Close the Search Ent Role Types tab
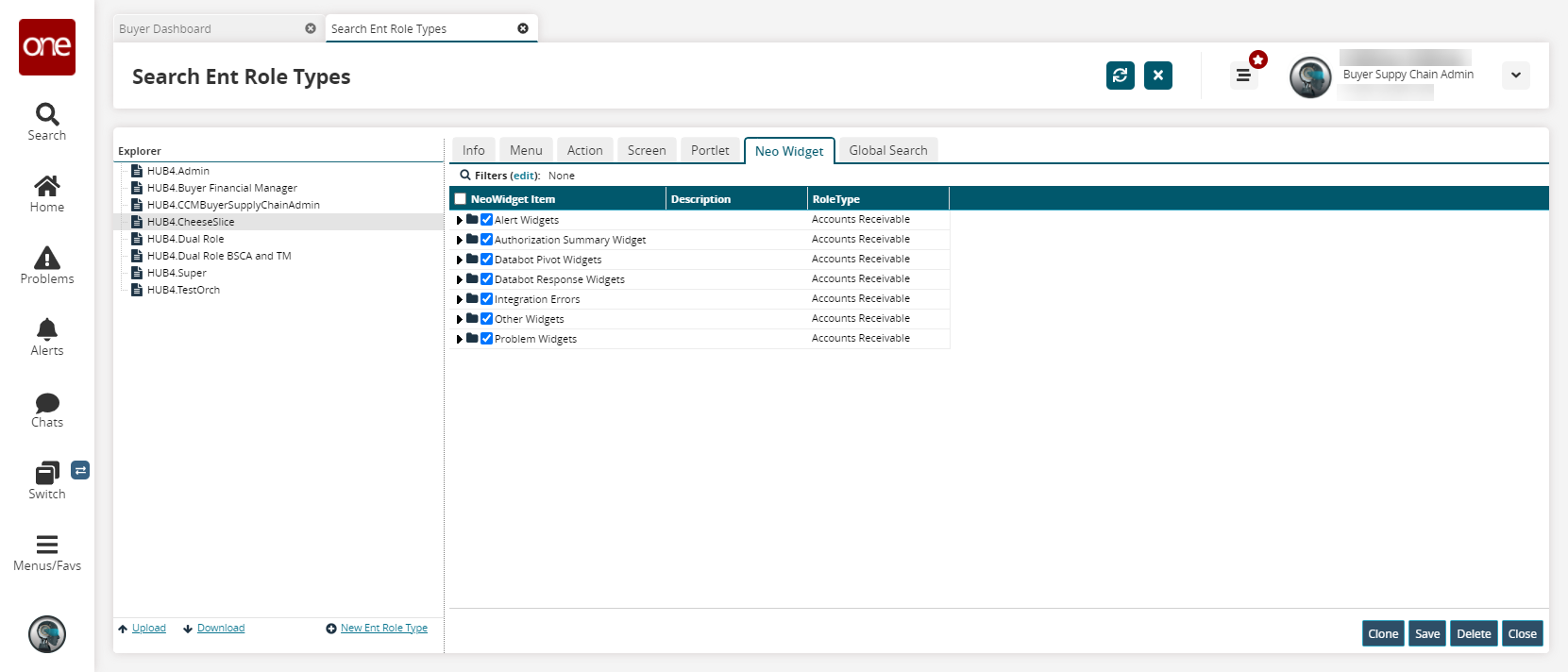This screenshot has width=1568, height=672. coord(523,28)
